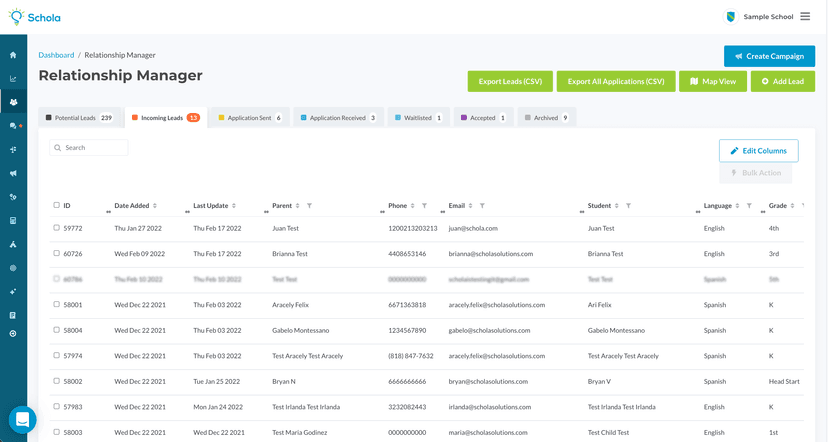The width and height of the screenshot is (828, 442).
Task: Select the checkbox for lead 57974
Action: tap(57, 355)
